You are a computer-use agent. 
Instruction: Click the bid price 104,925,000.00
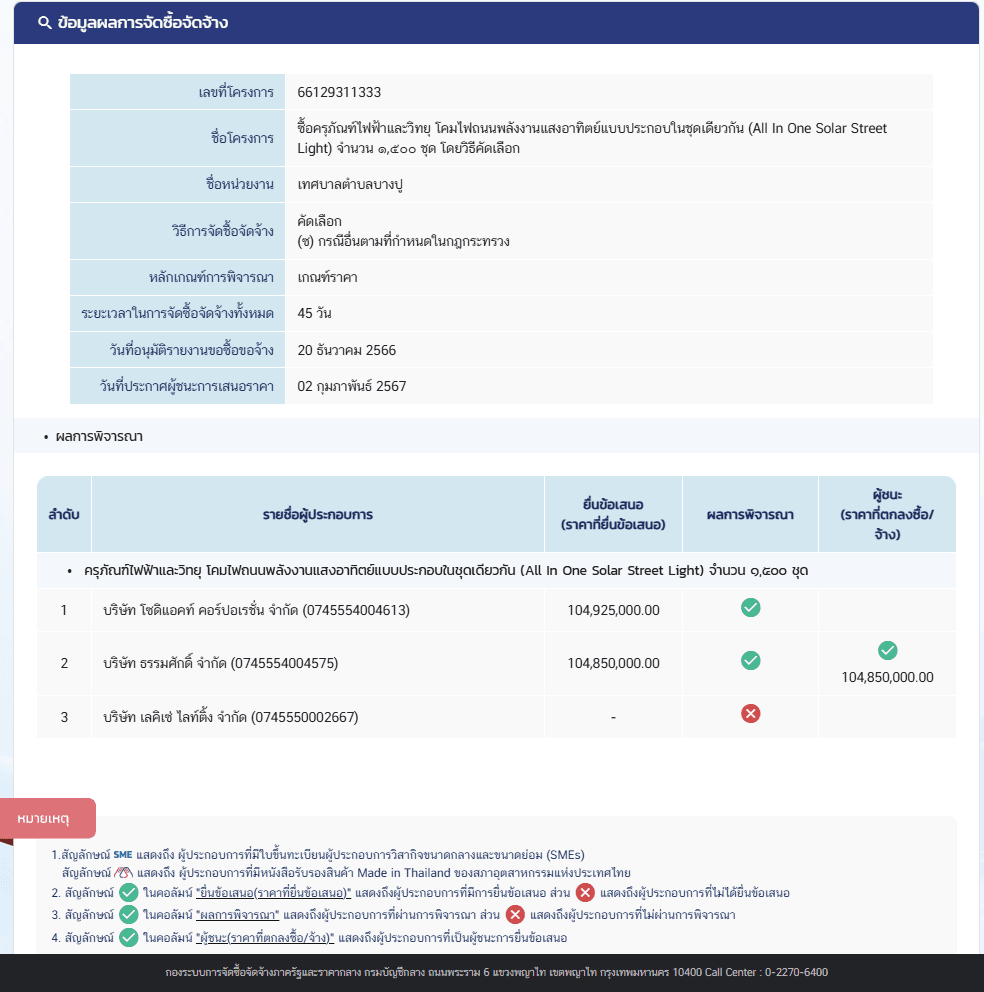coord(613,609)
